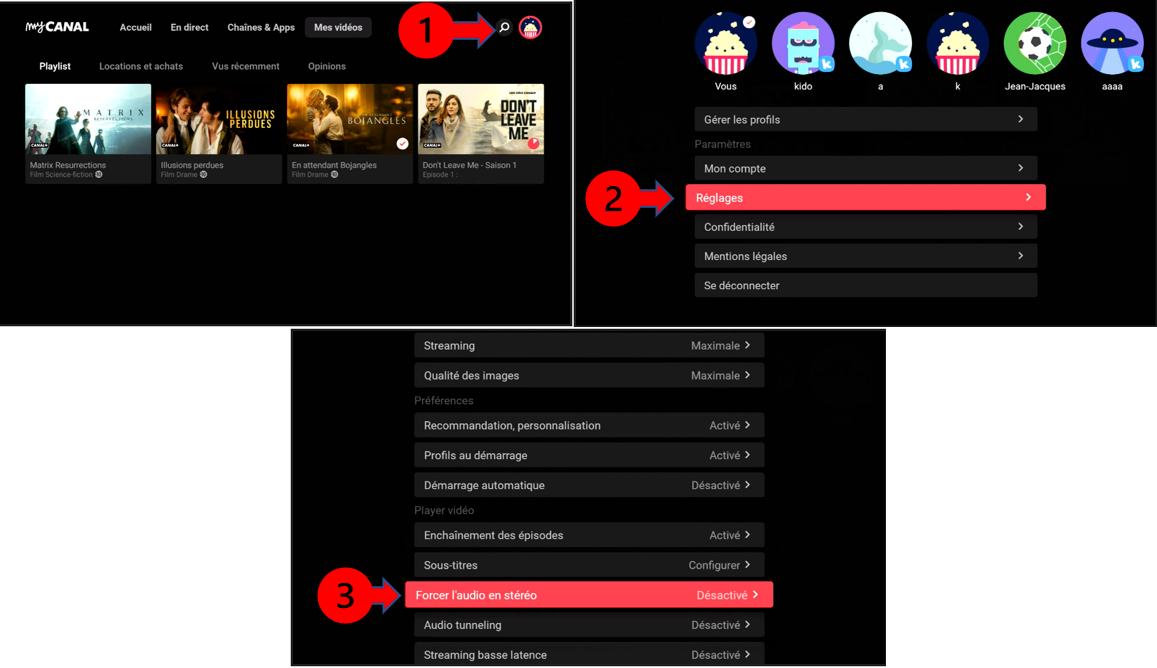Viewport: 1157px width, 668px height.
Task: Open the Matrix Resurrections thumbnail
Action: coord(88,119)
